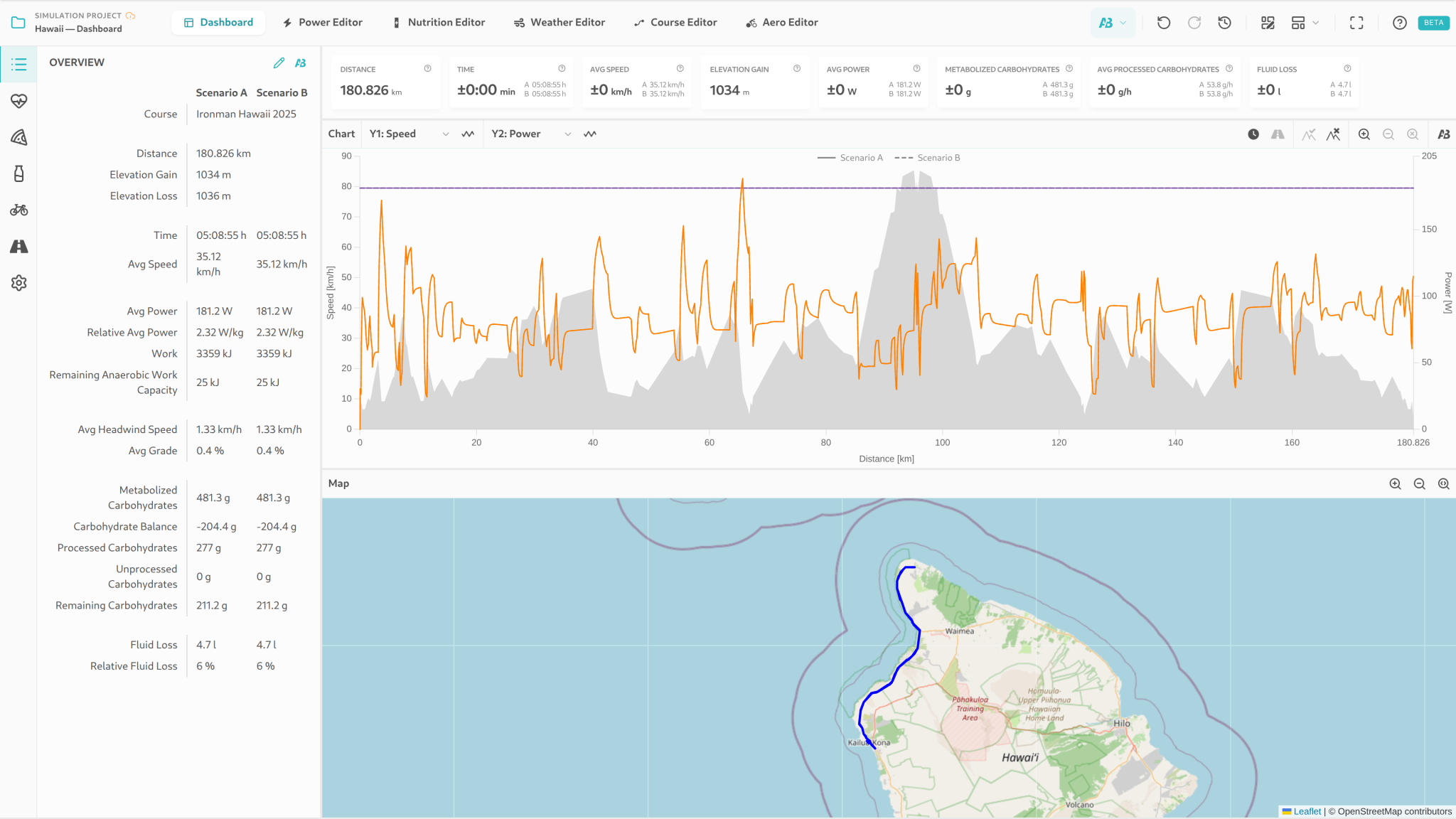The height and width of the screenshot is (819, 1456).
Task: Toggle smoothing wave icon next to Y2 Power
Action: [590, 134]
